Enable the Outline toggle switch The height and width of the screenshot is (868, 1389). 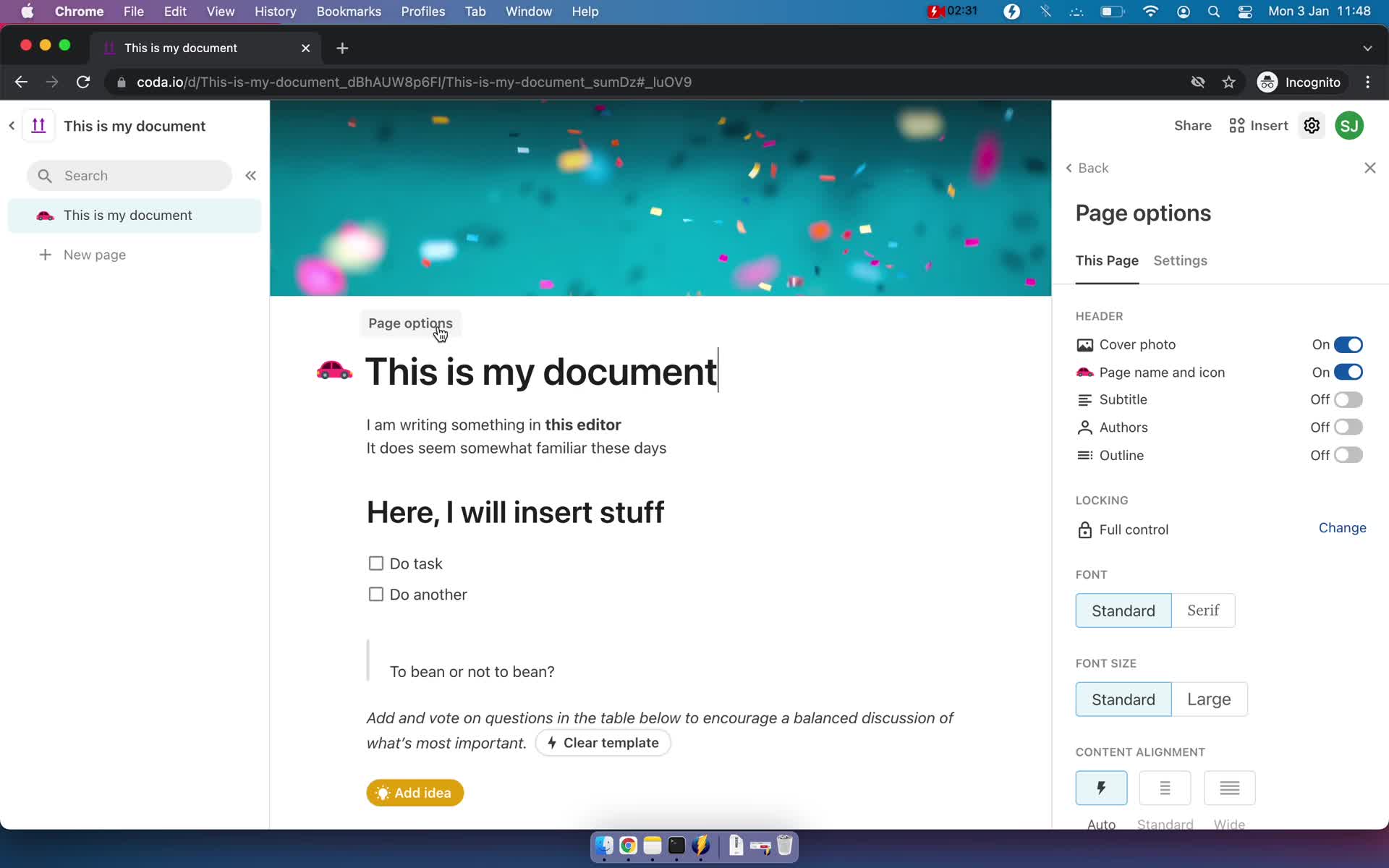(1349, 454)
